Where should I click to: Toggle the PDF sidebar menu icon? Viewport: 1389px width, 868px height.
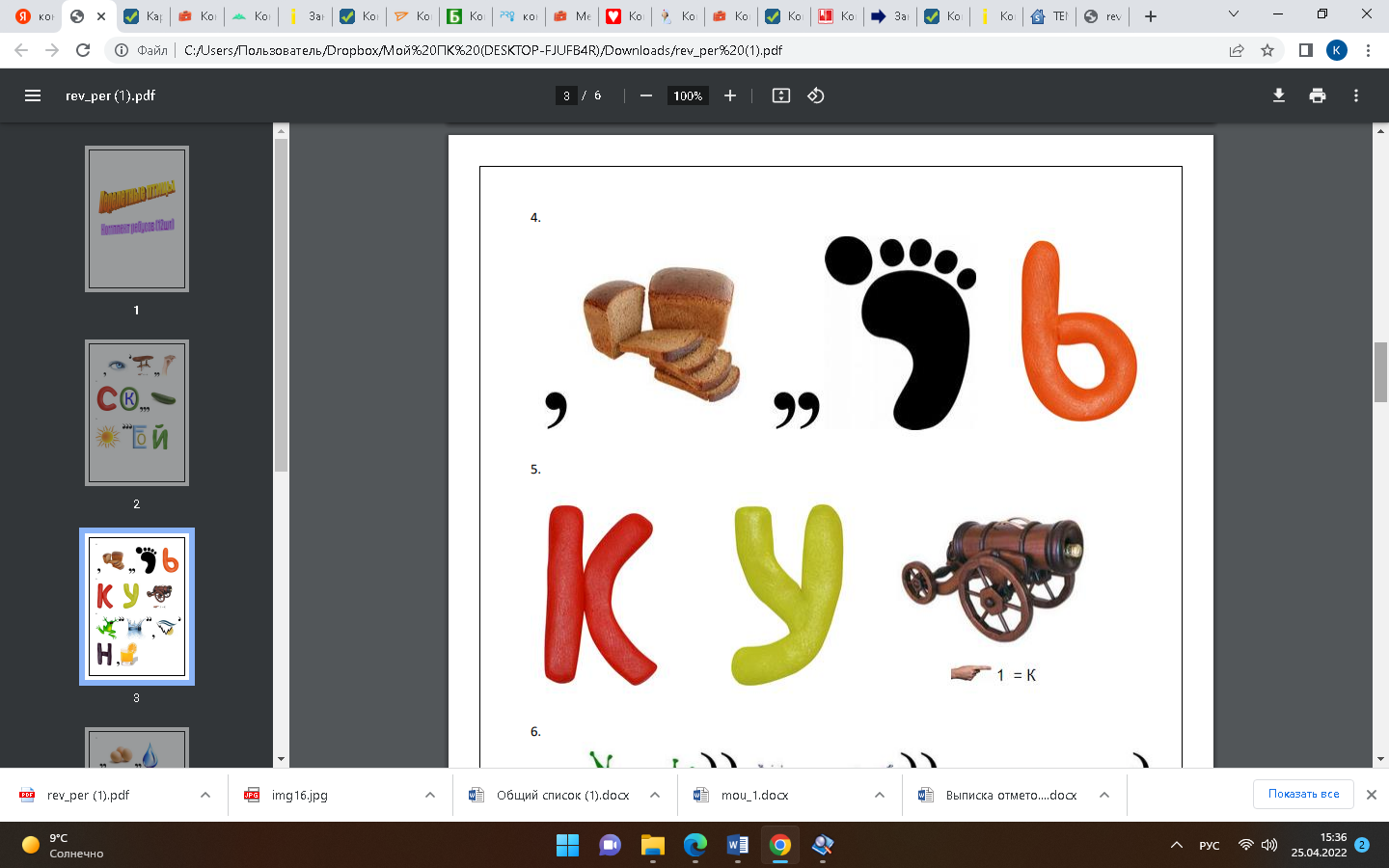coord(33,95)
